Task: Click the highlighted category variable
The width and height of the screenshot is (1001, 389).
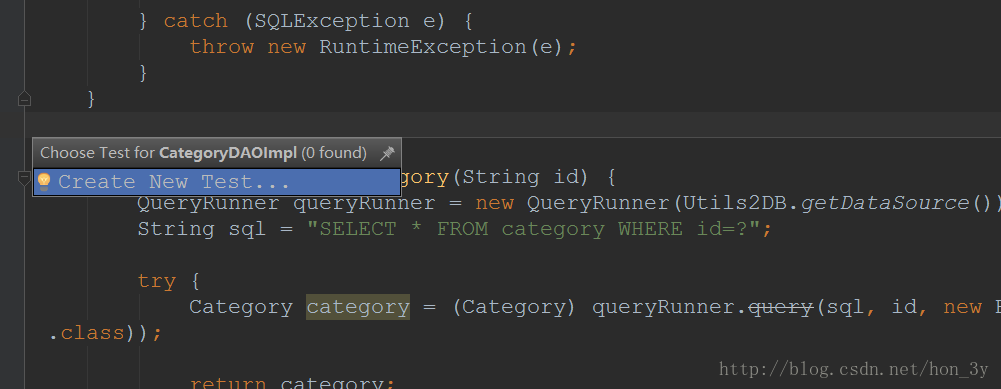Action: [x=358, y=307]
